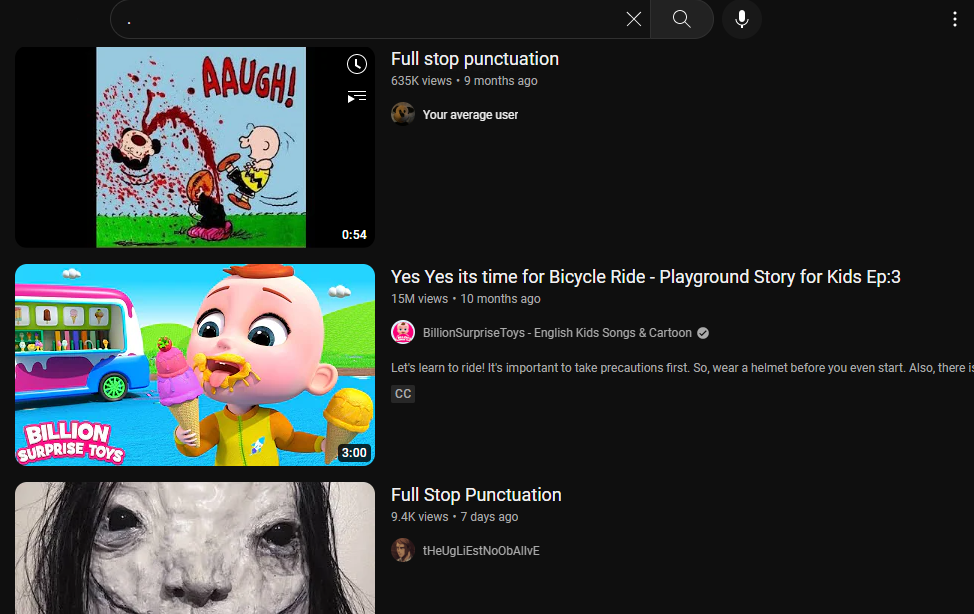Open the three-dot settings menu

955,19
